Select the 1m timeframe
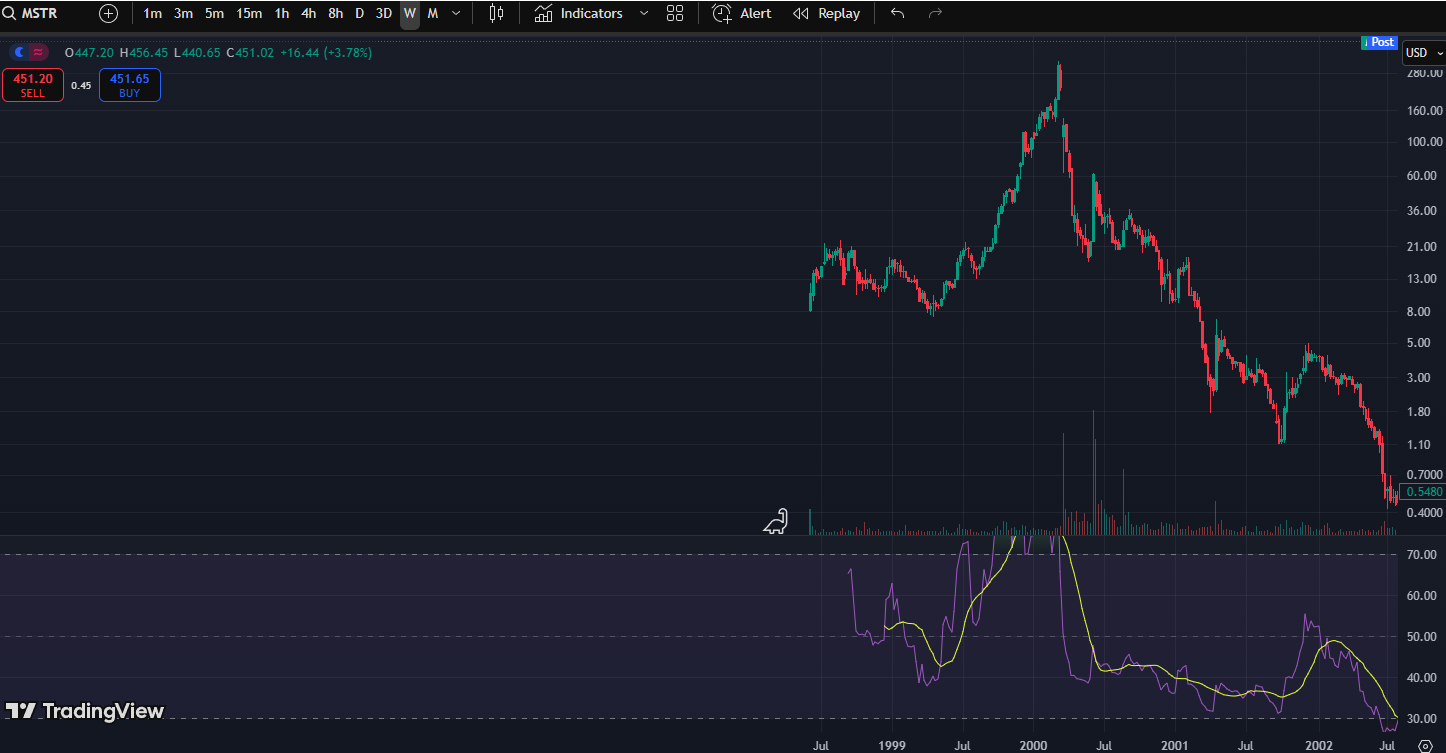 point(152,14)
